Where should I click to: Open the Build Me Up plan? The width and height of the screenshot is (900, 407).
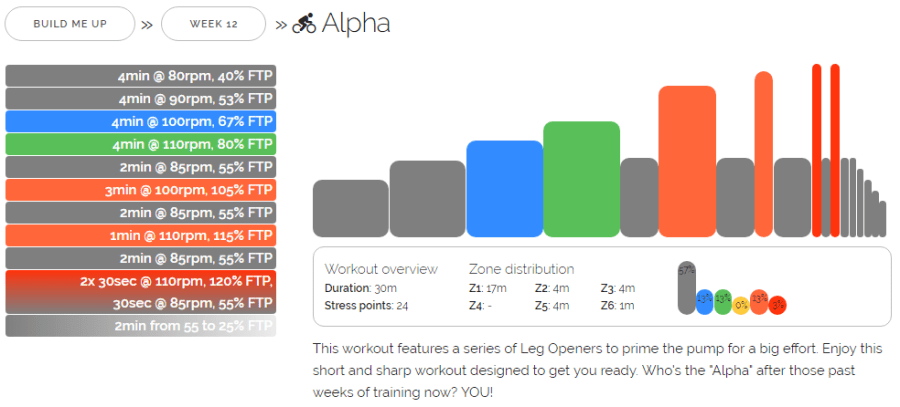click(x=70, y=24)
